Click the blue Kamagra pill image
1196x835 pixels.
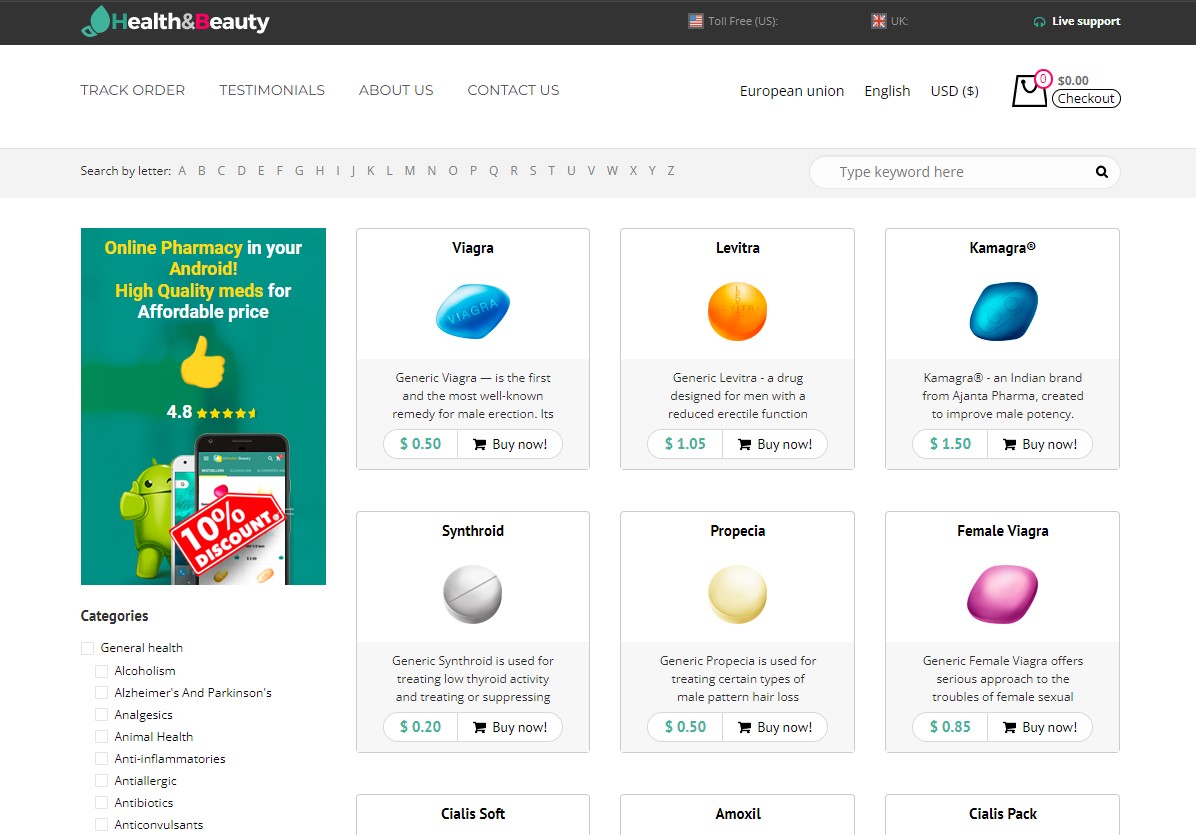click(1003, 311)
